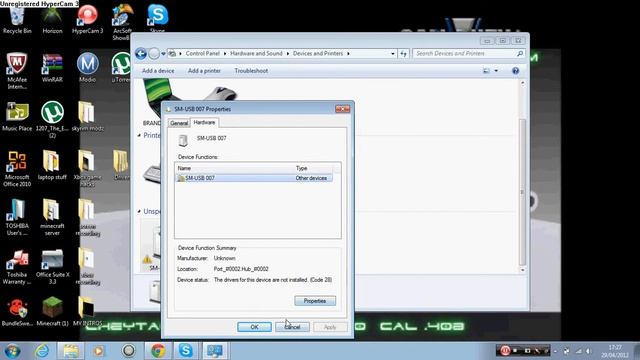Open Windows Explorer from the taskbar
Viewport: 640px width, 360px height.
71,351
